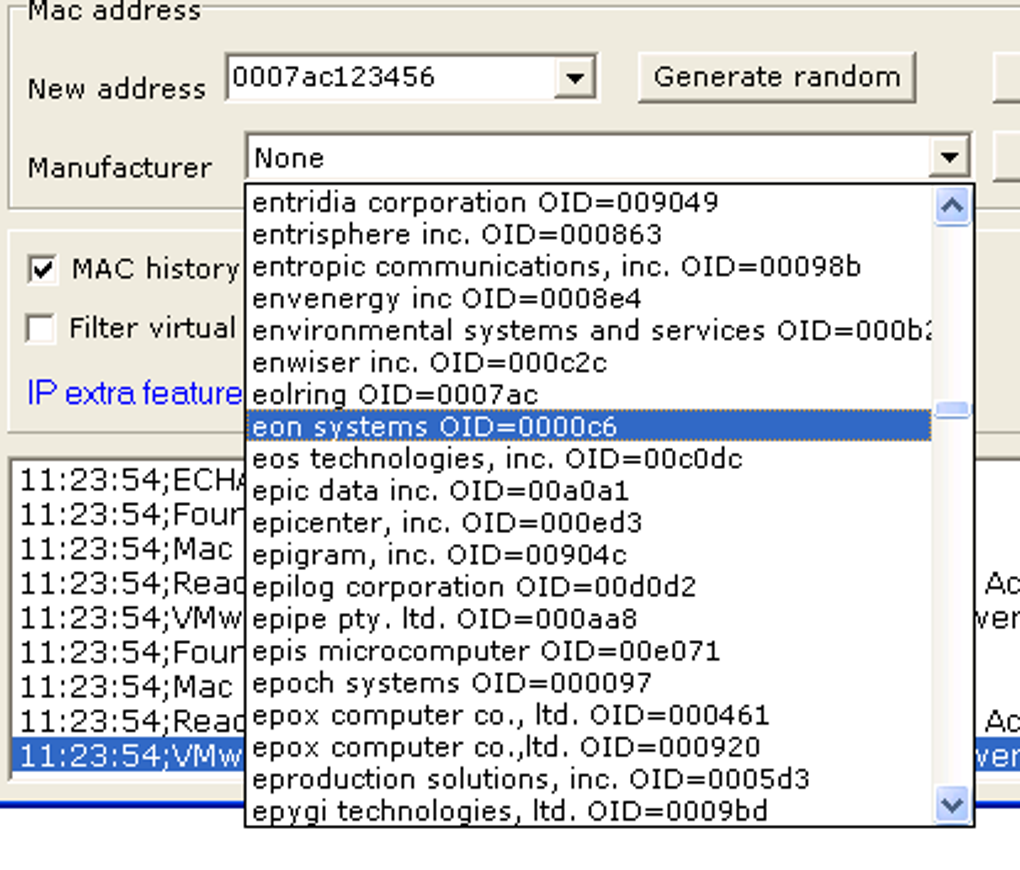The width and height of the screenshot is (1020, 870).
Task: Collapse the Manufacturer dropdown arrow
Action: [x=948, y=158]
